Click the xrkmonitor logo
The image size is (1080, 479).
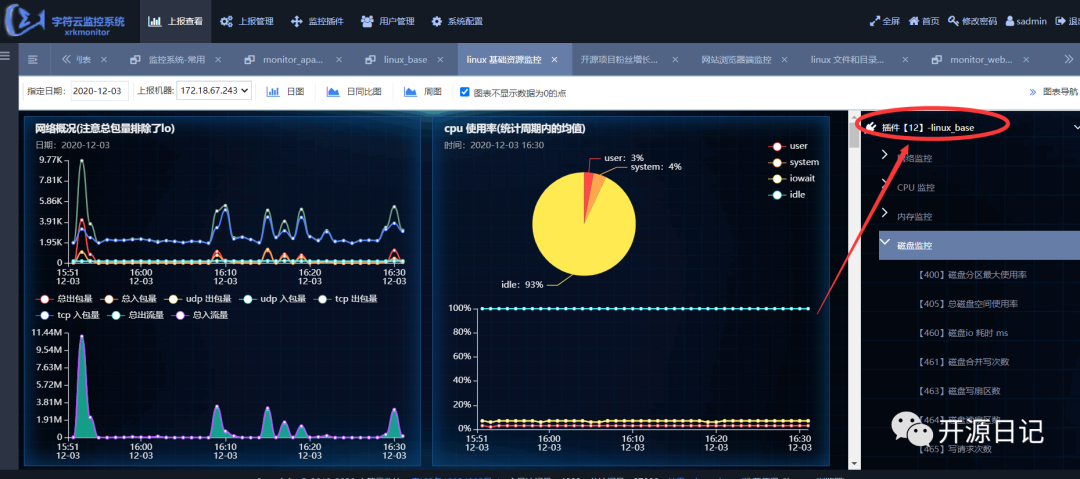tap(66, 22)
